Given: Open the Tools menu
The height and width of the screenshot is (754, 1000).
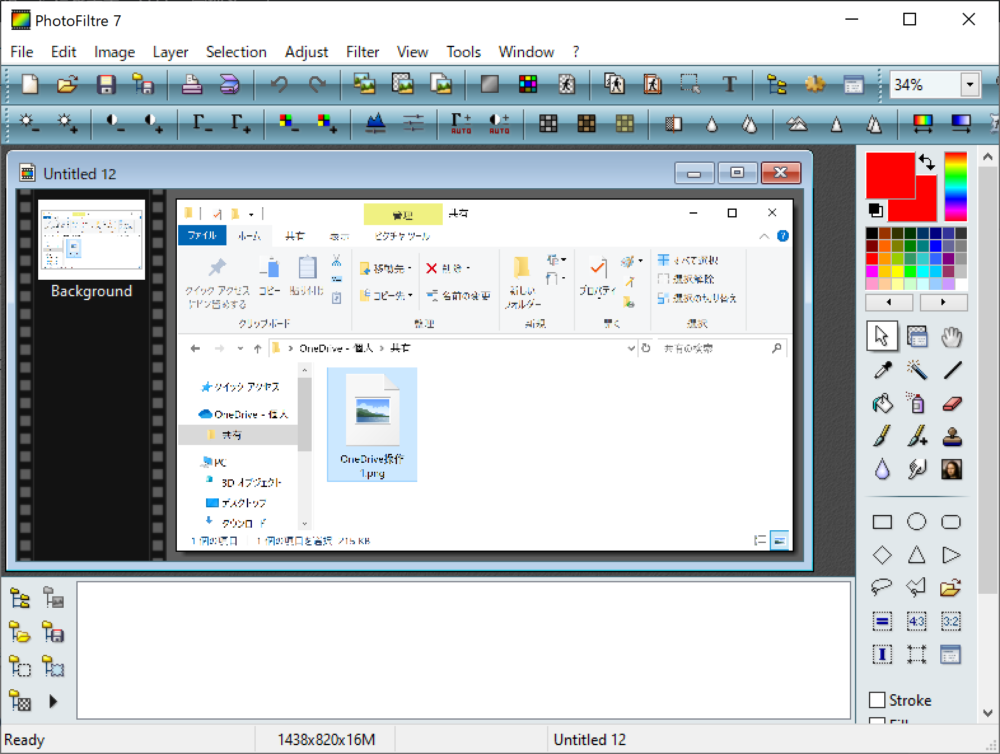Looking at the screenshot, I should tap(463, 52).
